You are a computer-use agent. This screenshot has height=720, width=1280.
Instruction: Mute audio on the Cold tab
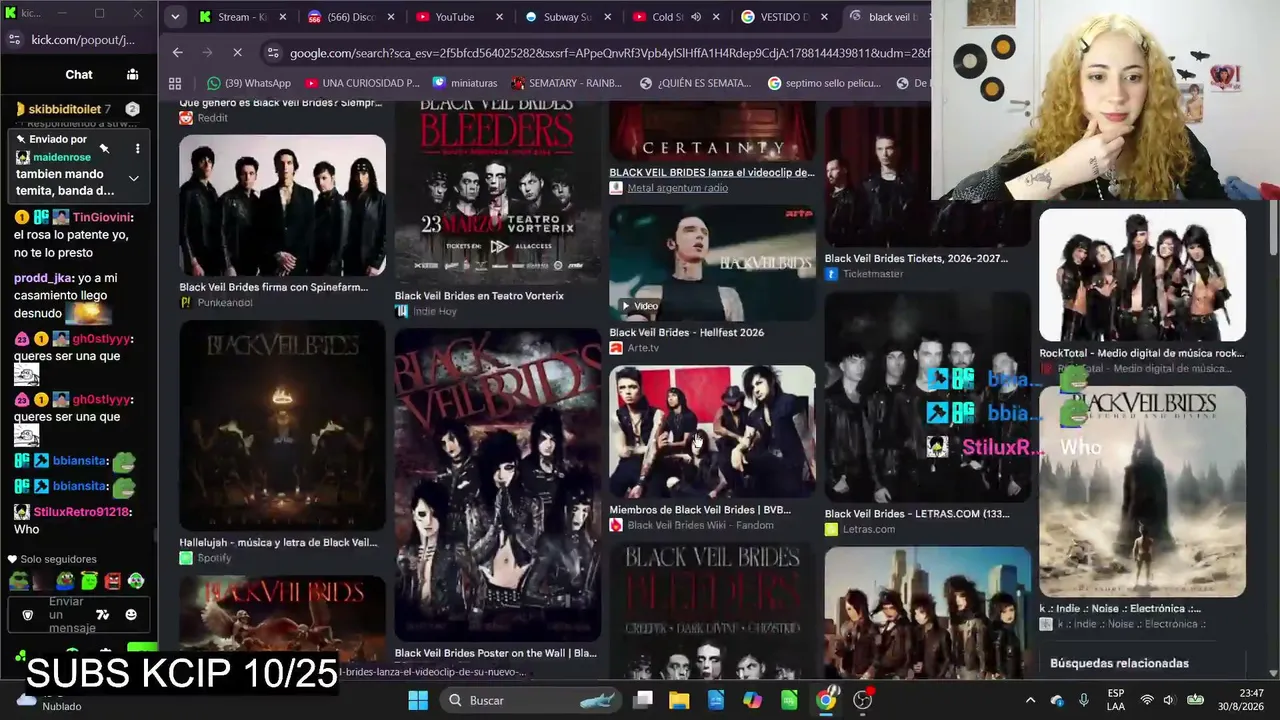click(696, 17)
